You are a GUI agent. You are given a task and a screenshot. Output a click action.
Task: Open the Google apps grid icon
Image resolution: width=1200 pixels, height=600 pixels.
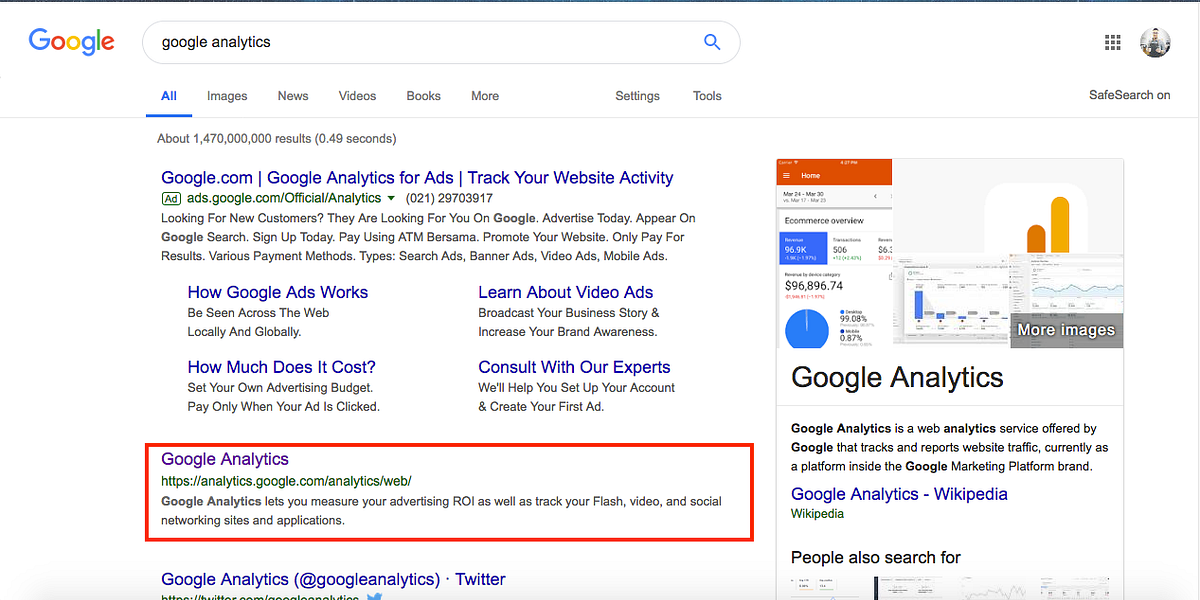tap(1112, 41)
